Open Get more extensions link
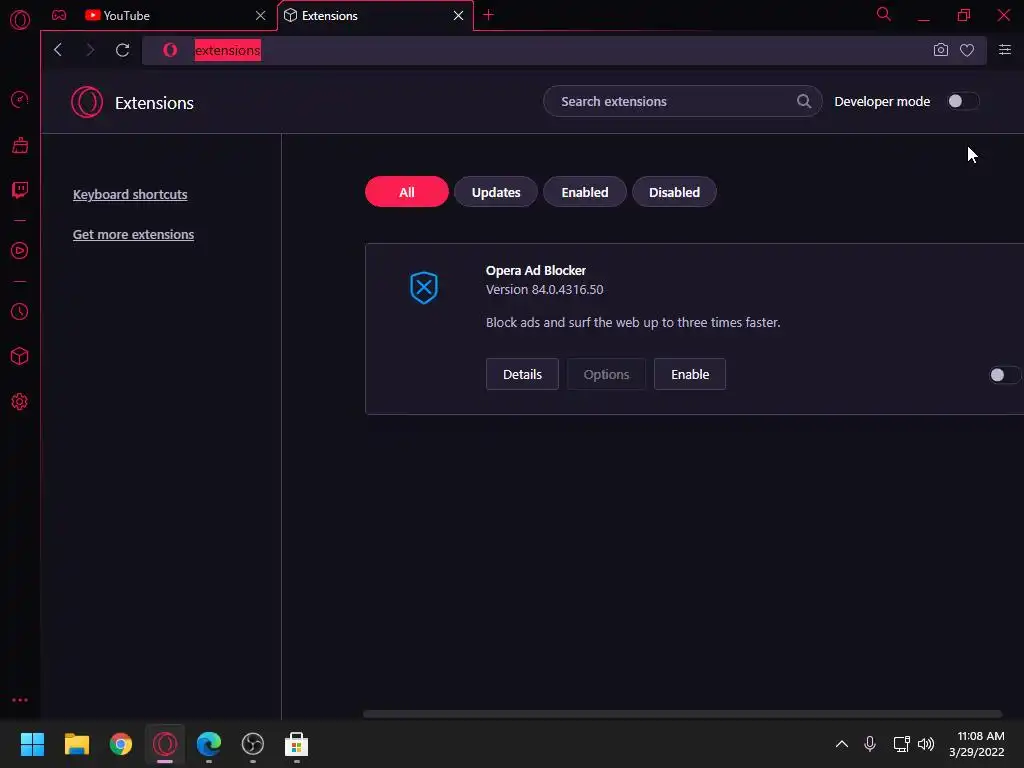 pyautogui.click(x=133, y=234)
